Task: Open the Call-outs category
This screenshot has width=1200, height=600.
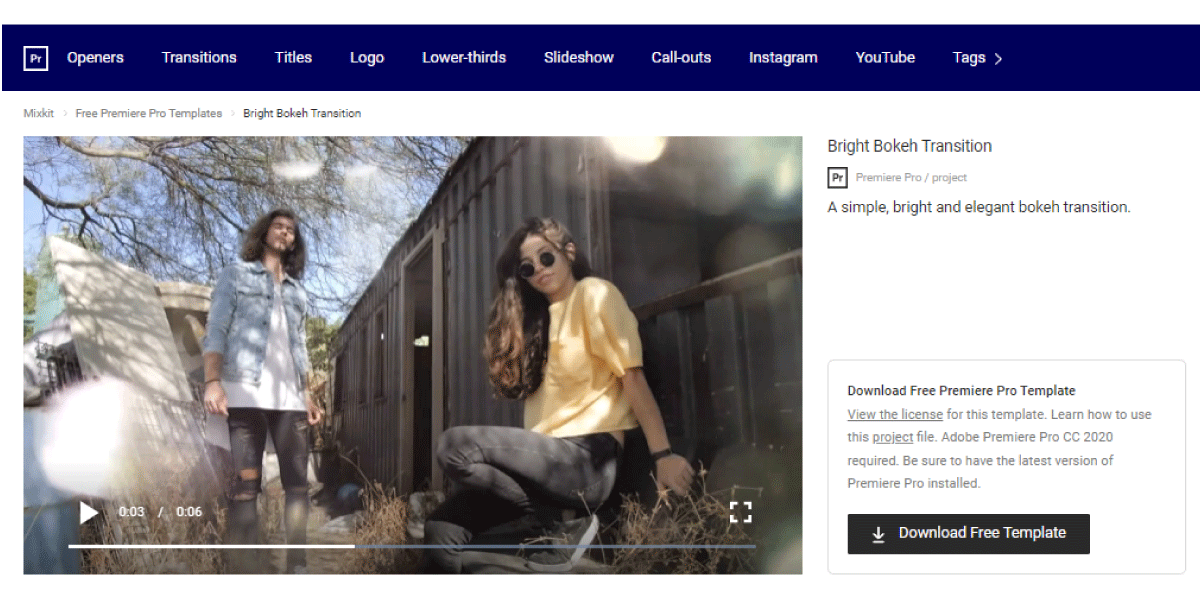Action: point(681,58)
